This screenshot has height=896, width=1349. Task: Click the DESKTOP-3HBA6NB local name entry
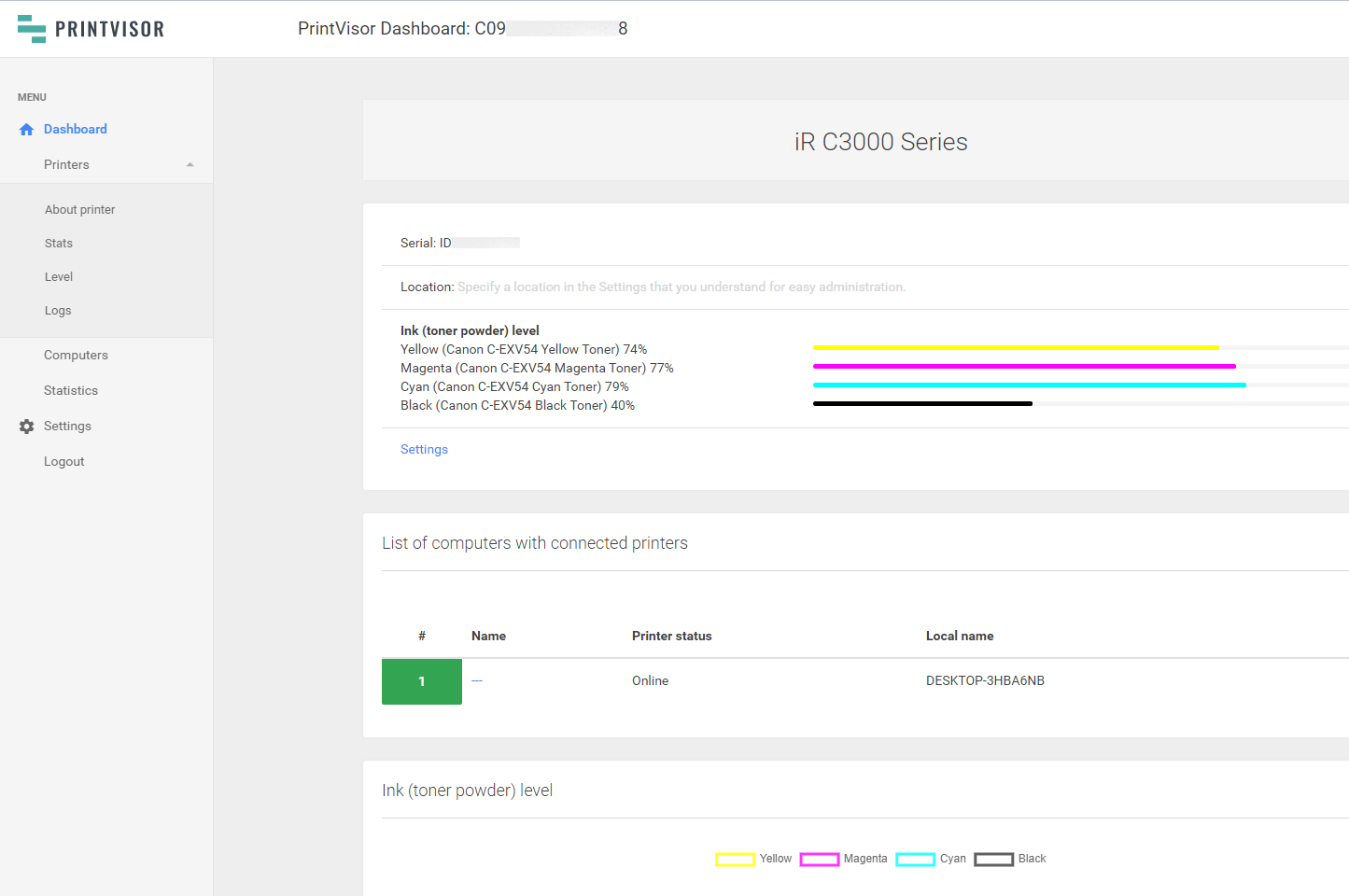pos(985,681)
